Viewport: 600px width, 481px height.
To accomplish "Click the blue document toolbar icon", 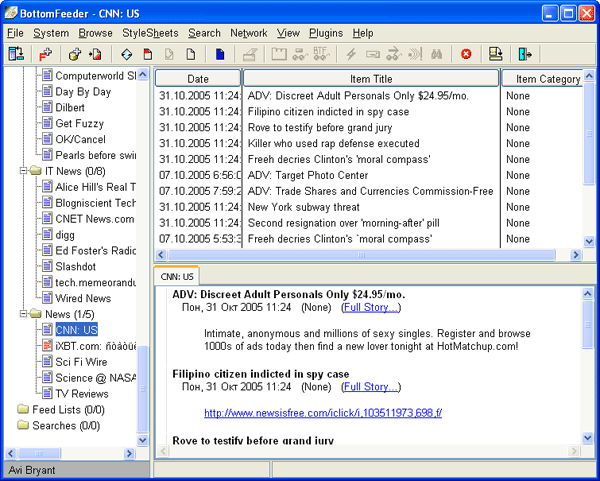I will coord(220,54).
